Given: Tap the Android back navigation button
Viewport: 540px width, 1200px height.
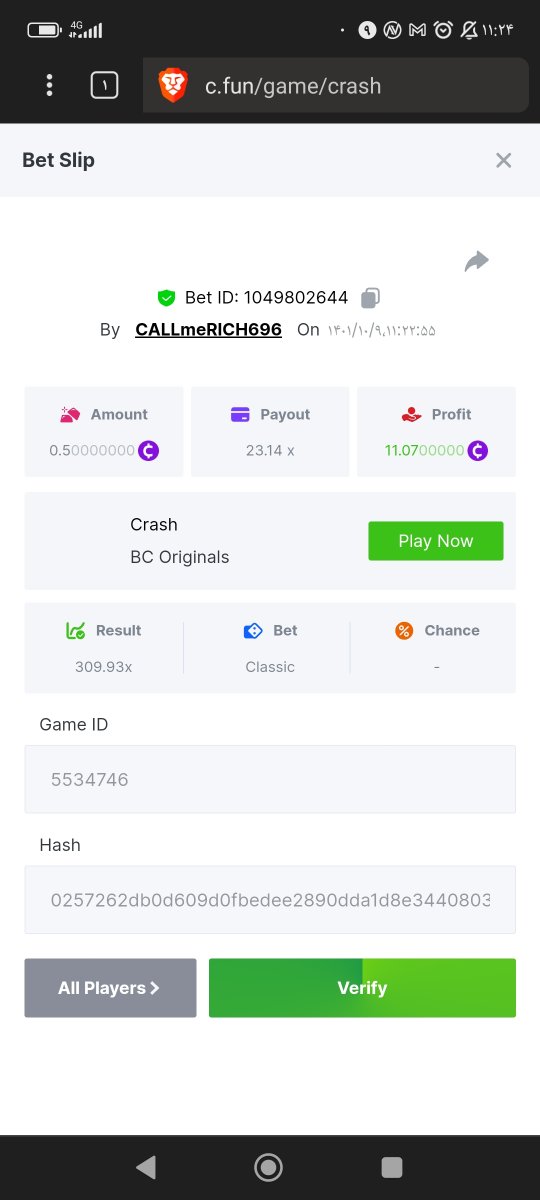Looking at the screenshot, I should (146, 1167).
